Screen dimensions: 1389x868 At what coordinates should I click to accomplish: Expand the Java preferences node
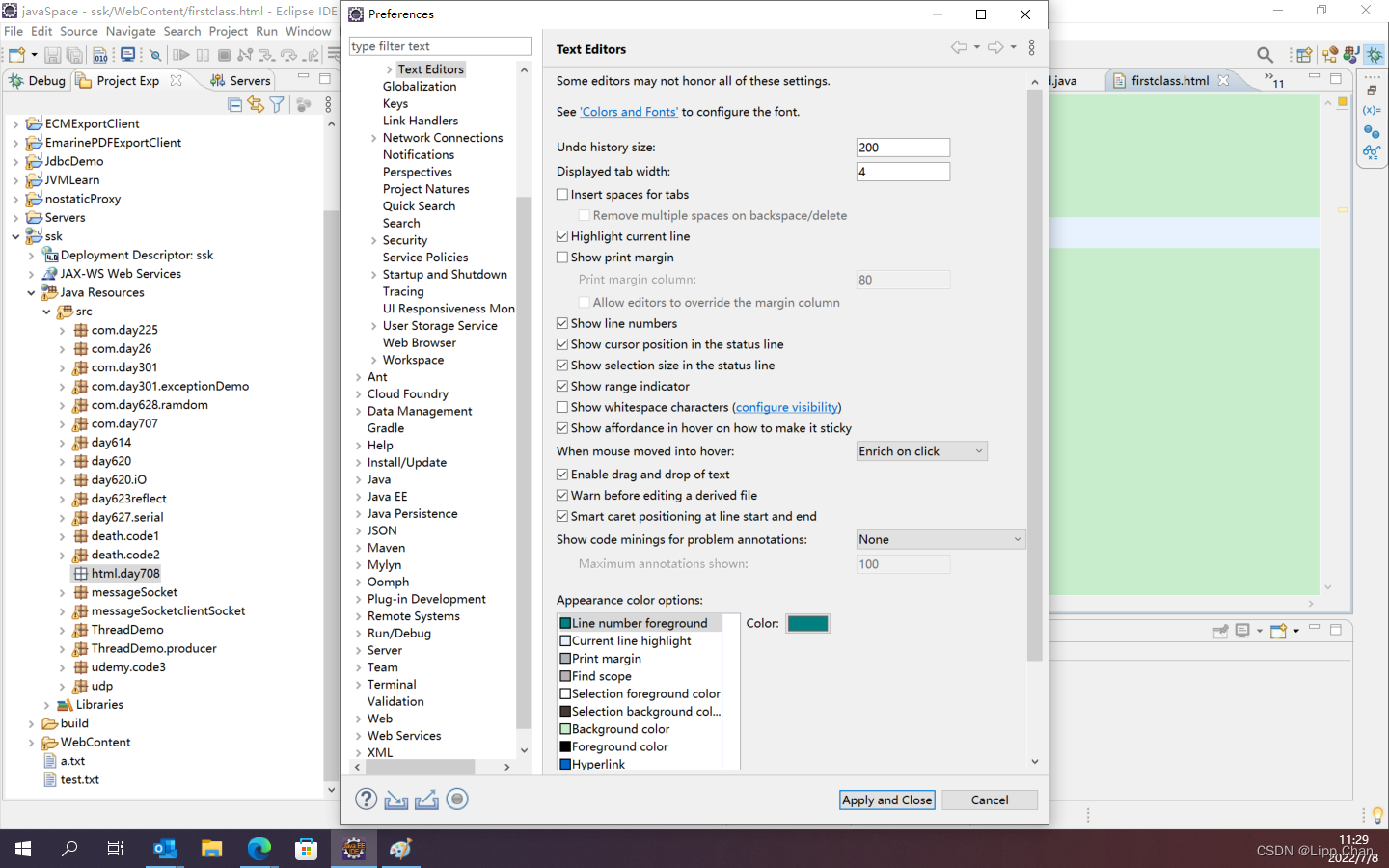click(x=359, y=479)
